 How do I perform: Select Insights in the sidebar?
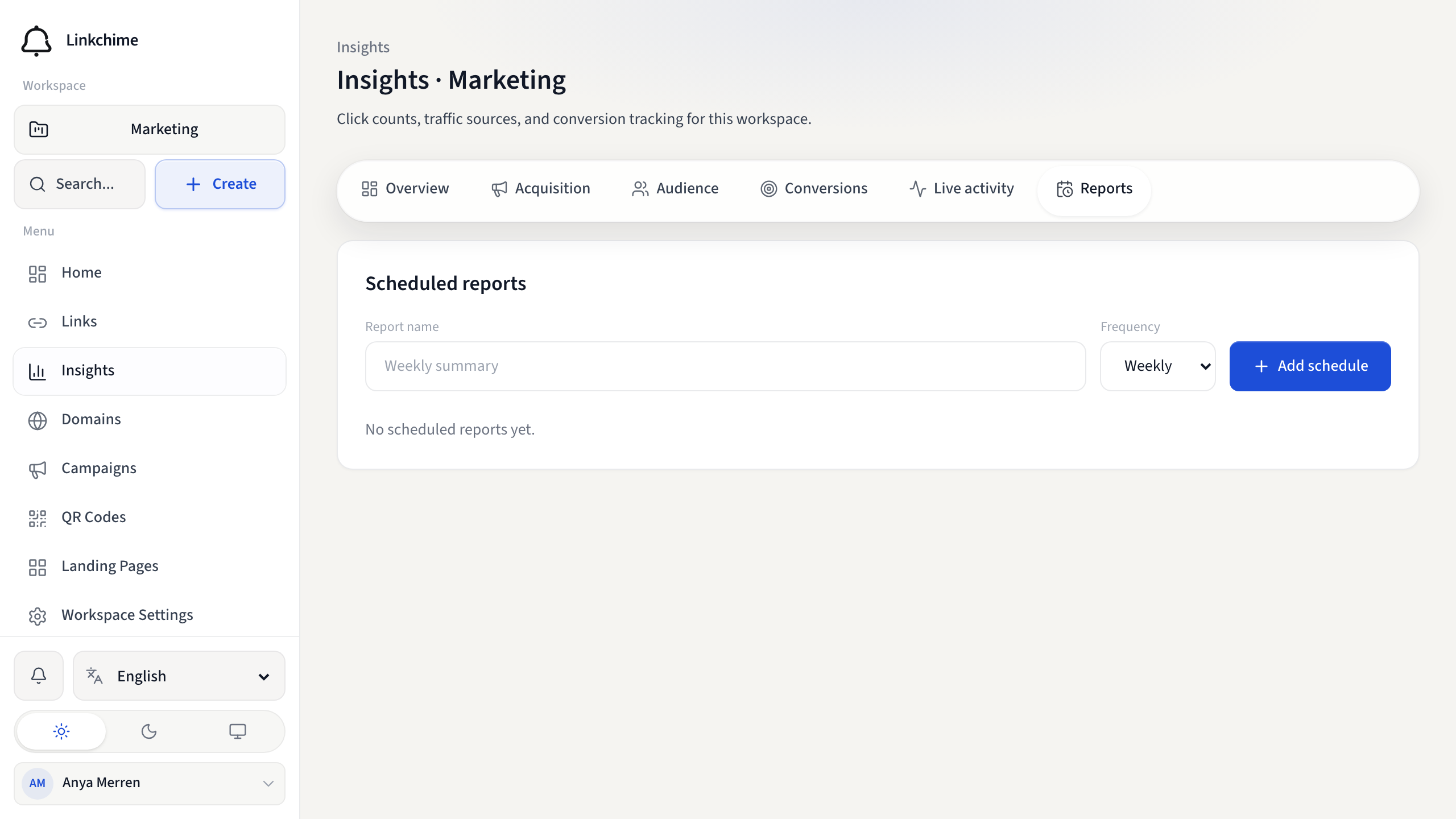pos(150,371)
